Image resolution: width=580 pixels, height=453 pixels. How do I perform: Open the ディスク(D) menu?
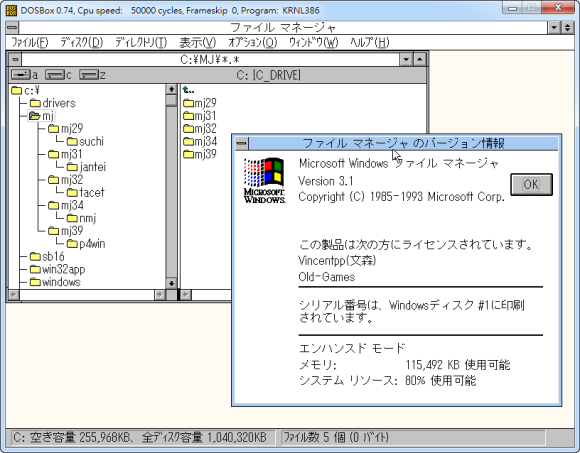pyautogui.click(x=81, y=43)
